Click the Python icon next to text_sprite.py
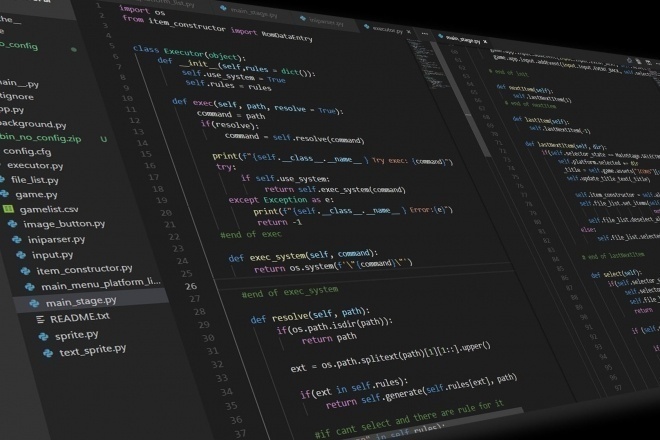Viewport: 660px width, 440px height. coord(48,353)
